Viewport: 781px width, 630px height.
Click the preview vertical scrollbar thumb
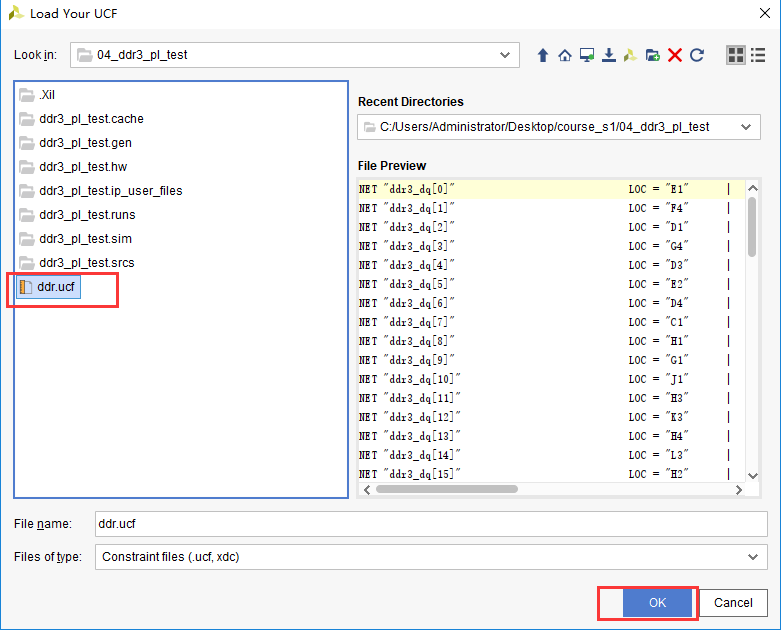752,227
